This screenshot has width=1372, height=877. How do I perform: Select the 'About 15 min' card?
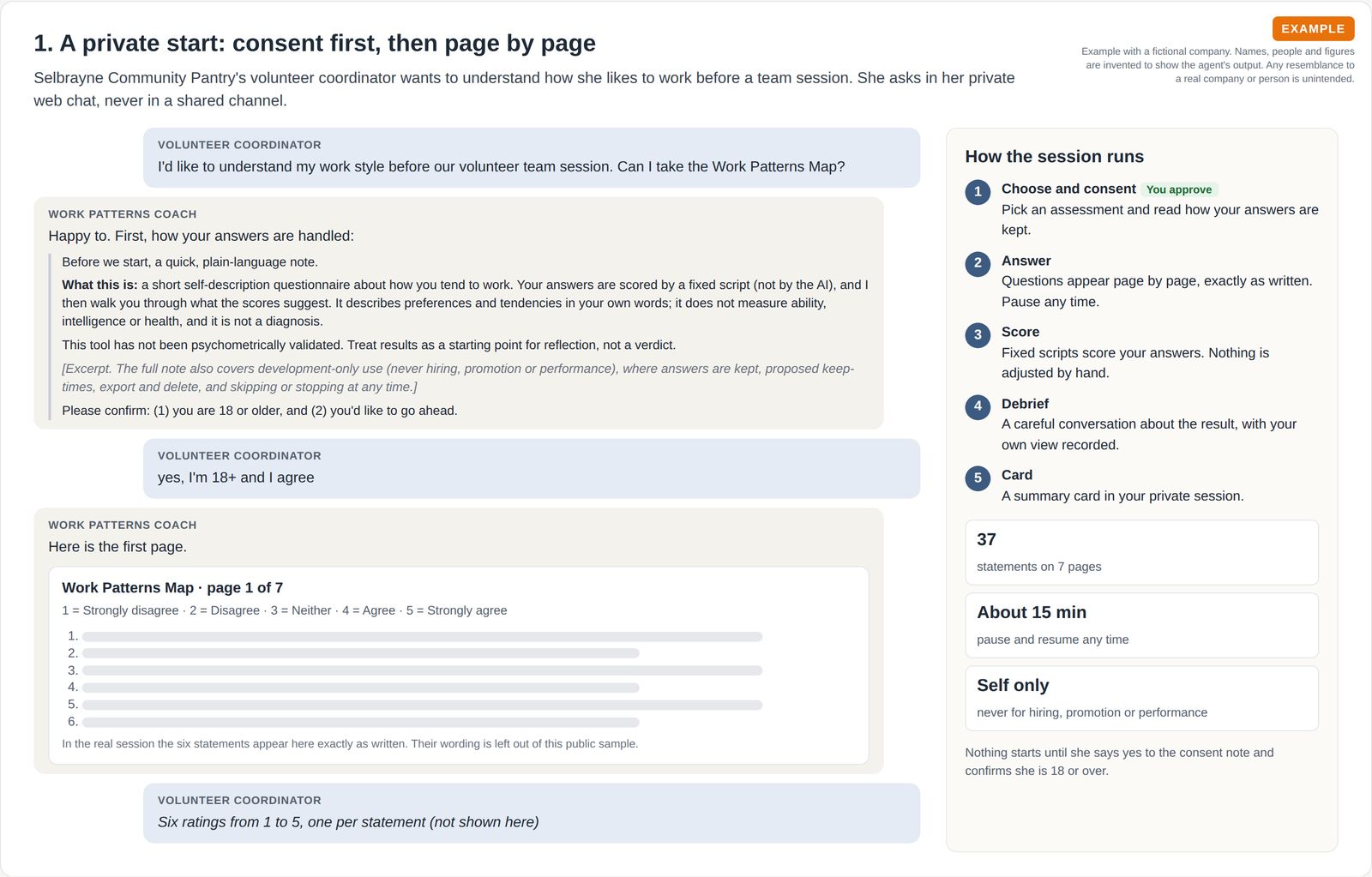click(x=1141, y=625)
